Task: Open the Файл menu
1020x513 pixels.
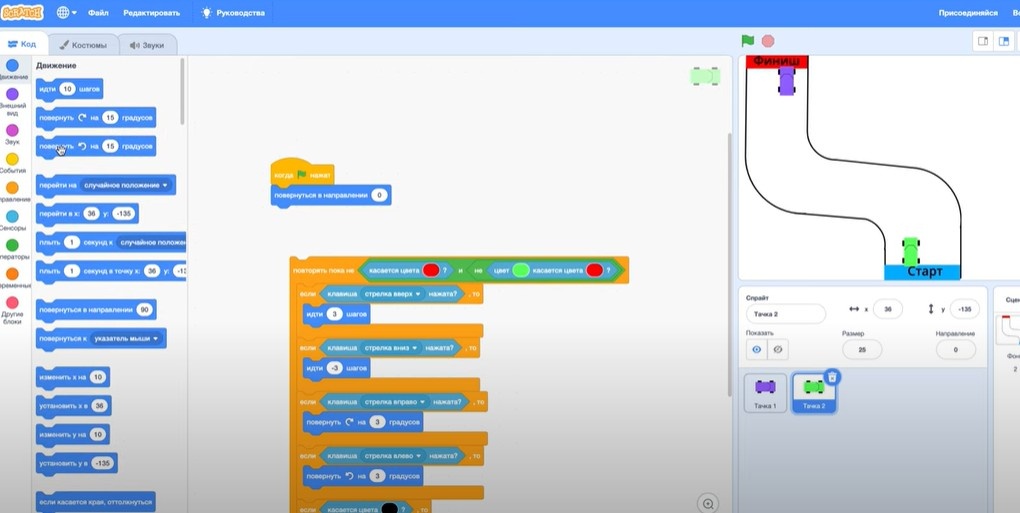Action: point(98,12)
